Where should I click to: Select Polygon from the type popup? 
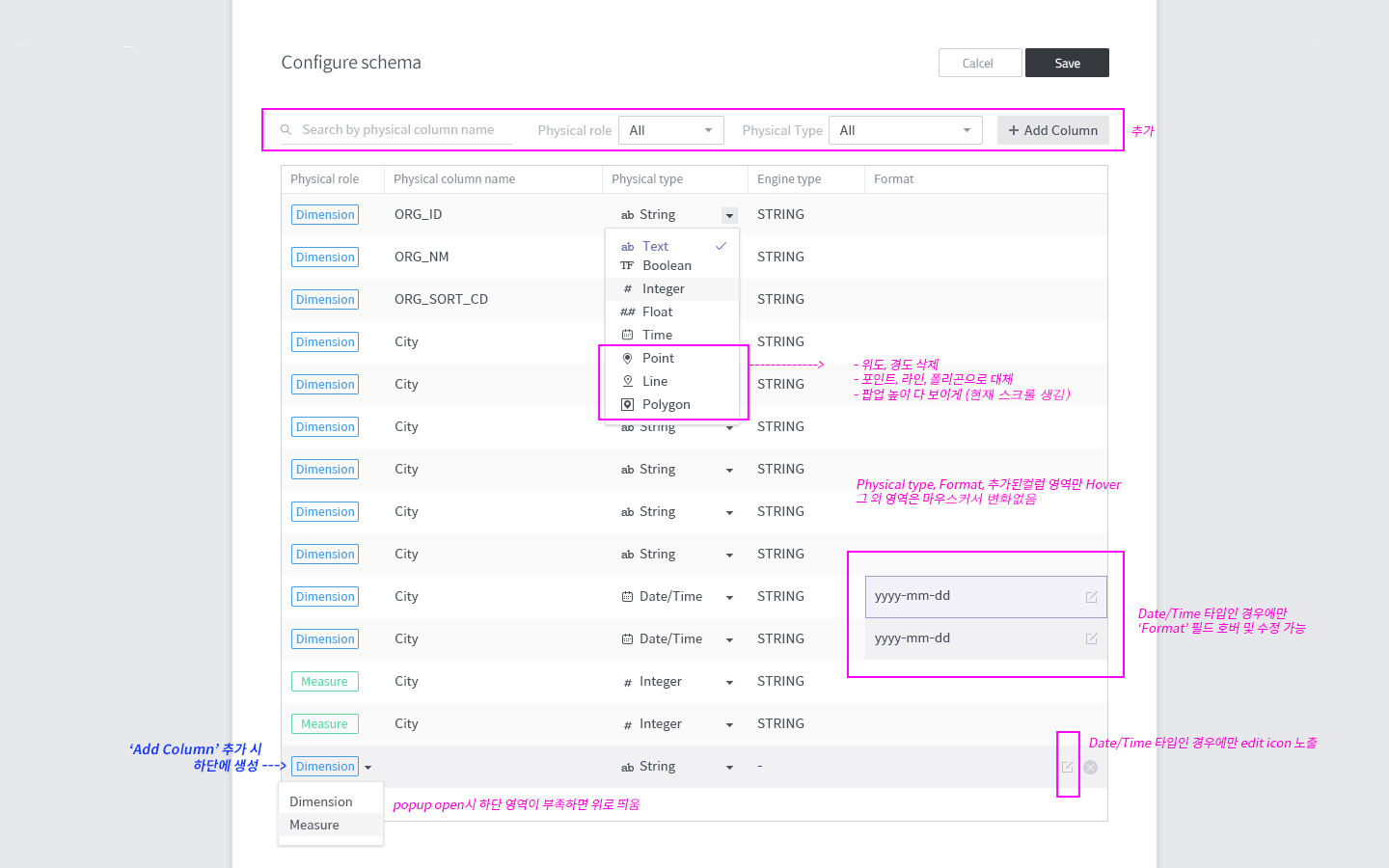[x=672, y=404]
